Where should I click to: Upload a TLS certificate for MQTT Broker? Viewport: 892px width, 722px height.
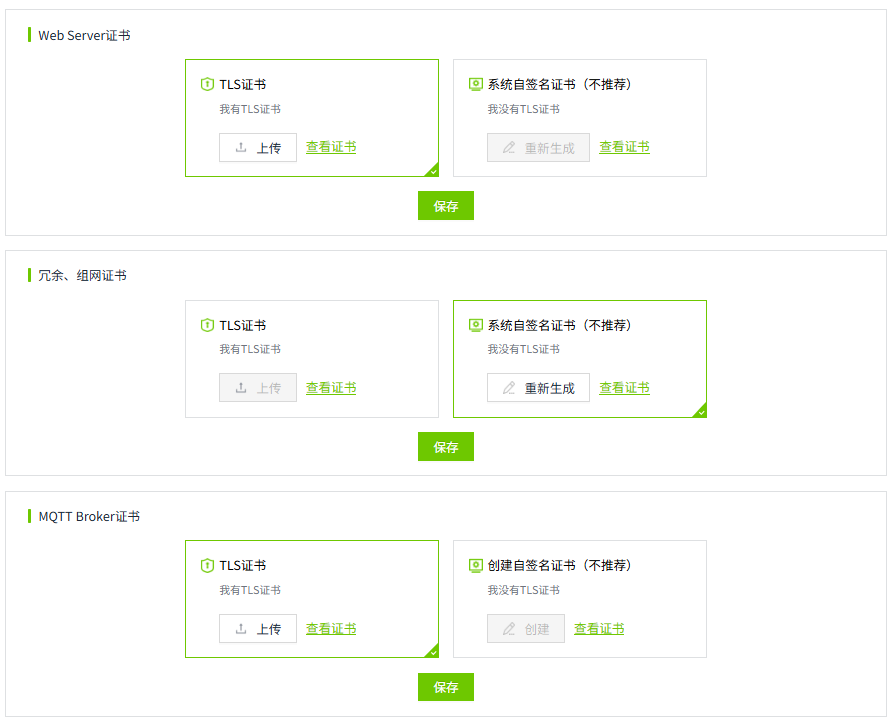coord(258,629)
